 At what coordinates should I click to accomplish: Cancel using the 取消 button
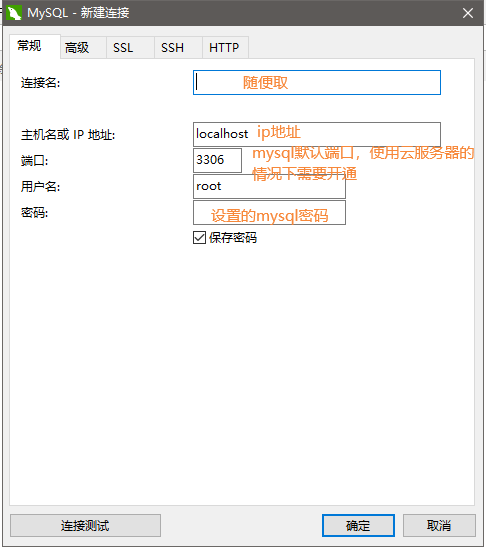coord(439,526)
